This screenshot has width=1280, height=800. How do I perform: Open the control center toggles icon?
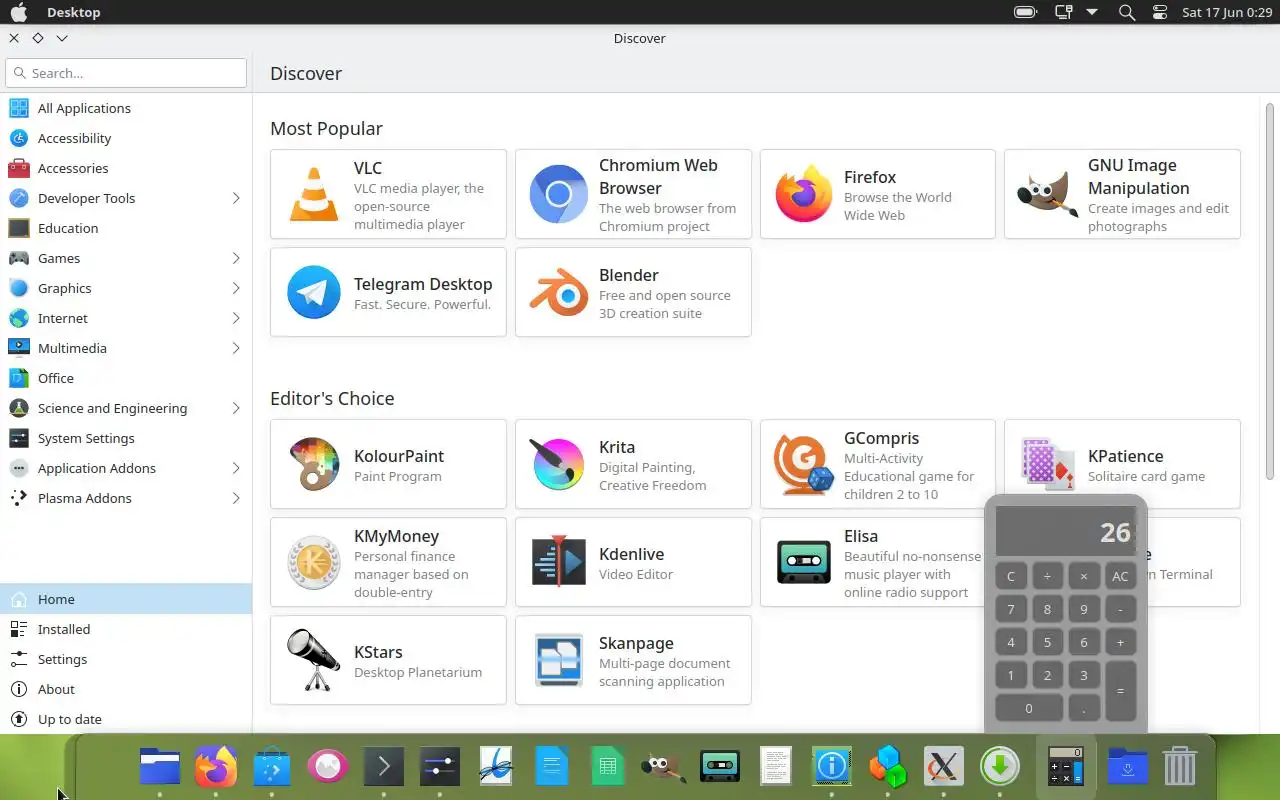[1160, 12]
